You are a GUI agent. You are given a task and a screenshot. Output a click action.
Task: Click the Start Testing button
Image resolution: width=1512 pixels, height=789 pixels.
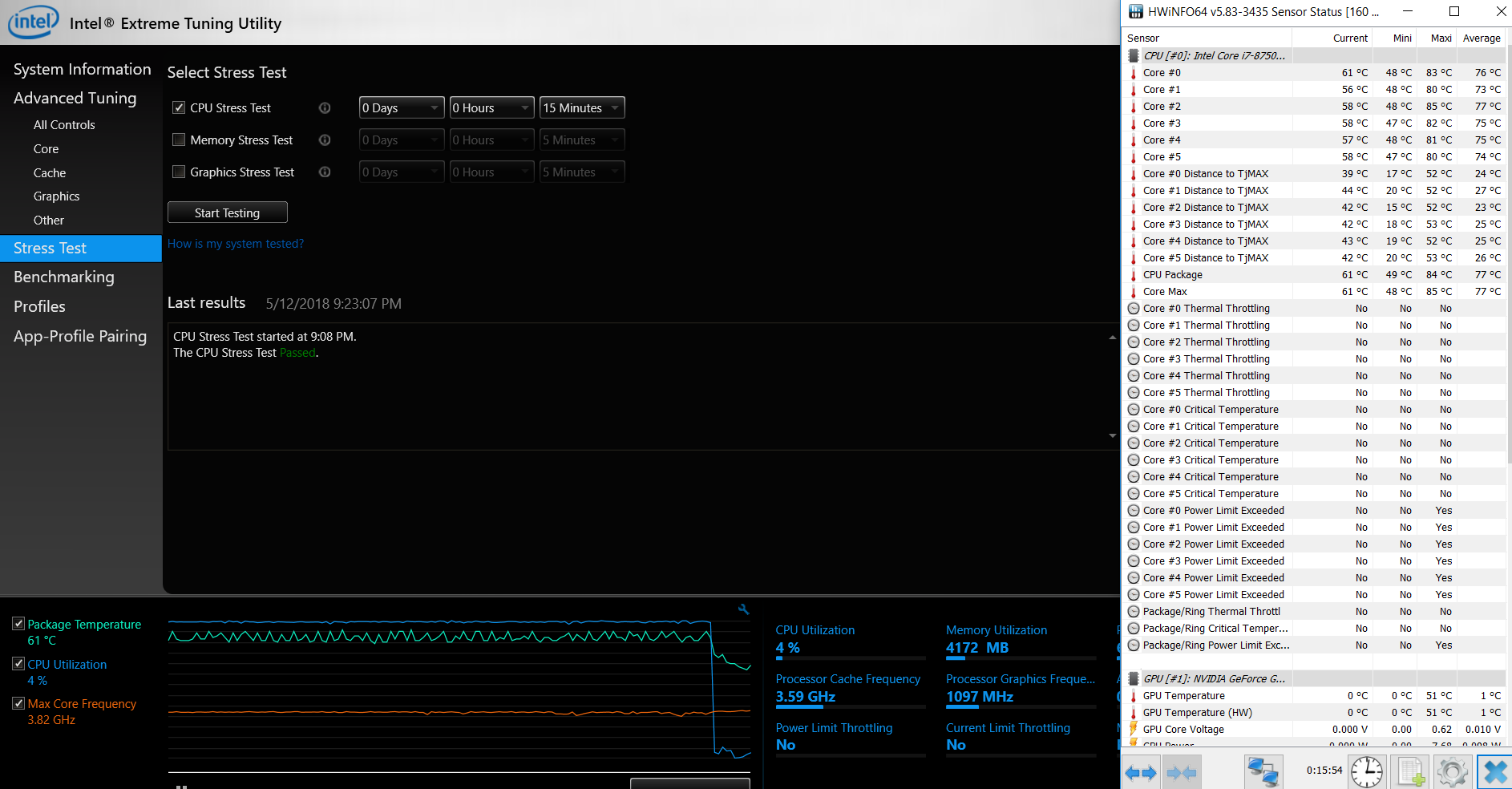coord(228,212)
